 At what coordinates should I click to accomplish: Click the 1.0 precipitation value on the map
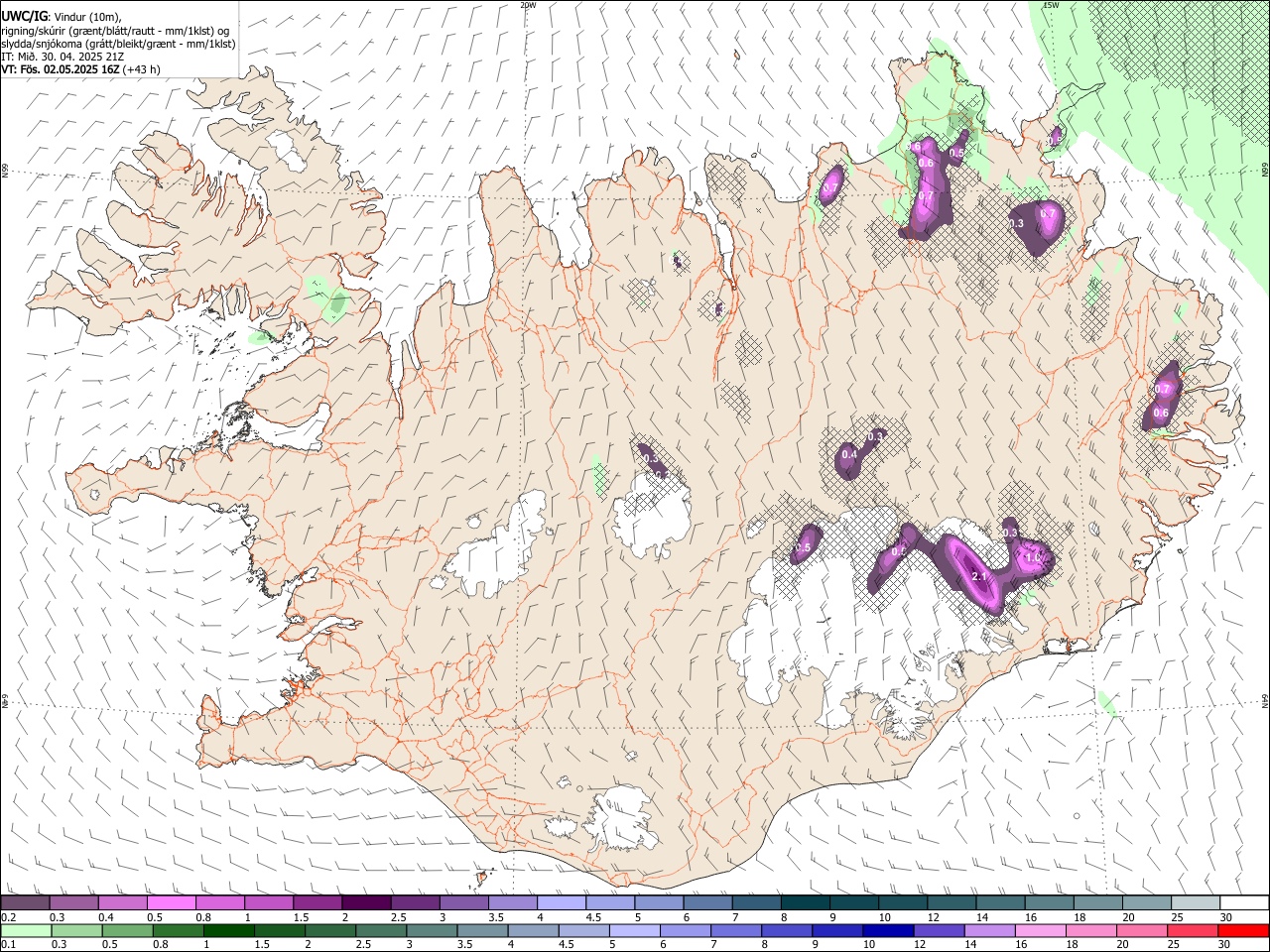[x=1032, y=558]
